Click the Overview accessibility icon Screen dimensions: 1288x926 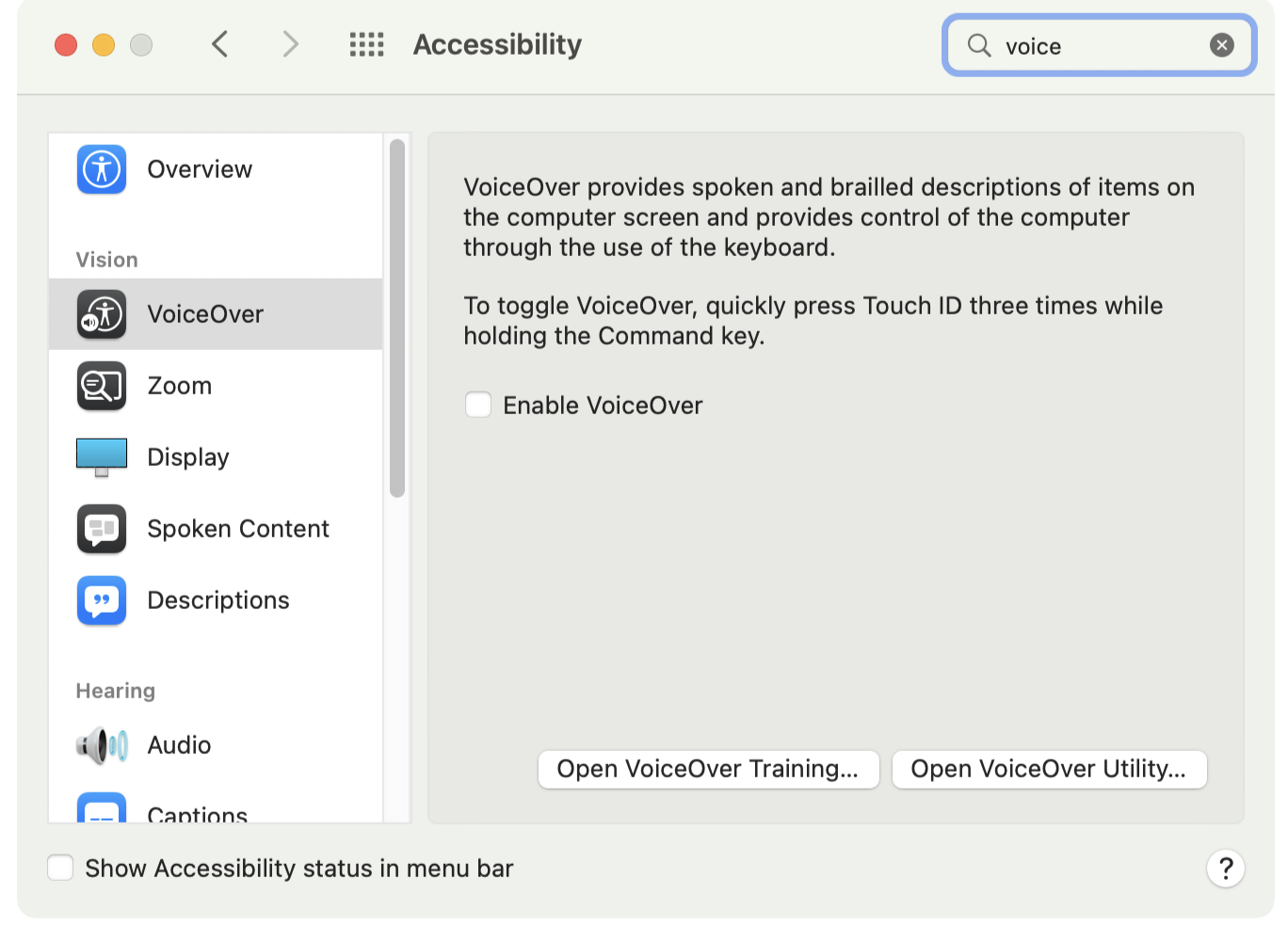[x=102, y=169]
